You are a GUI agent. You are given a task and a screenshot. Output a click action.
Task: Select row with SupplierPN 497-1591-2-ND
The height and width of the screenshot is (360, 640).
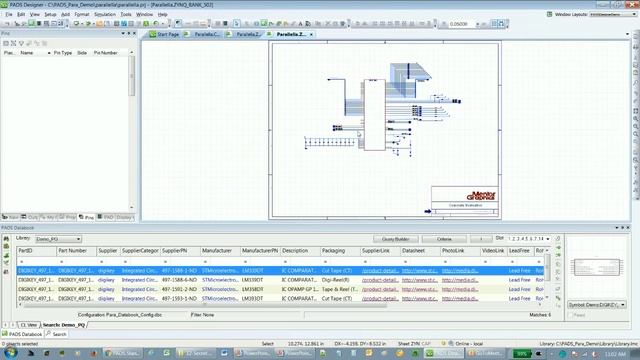click(x=281, y=289)
